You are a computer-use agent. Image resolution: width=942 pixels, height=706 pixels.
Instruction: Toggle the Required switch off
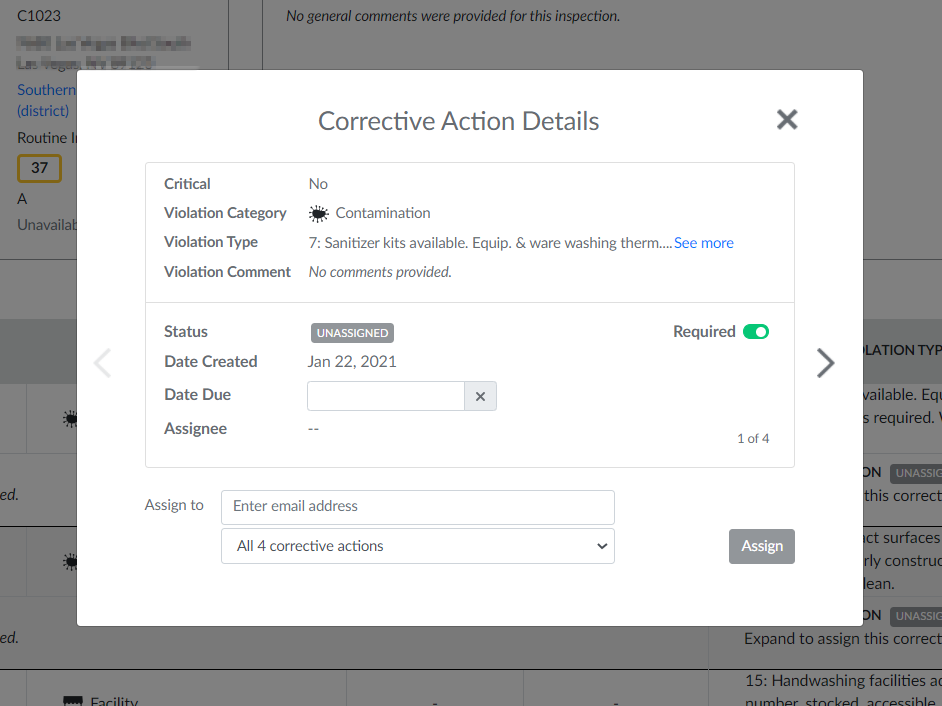click(x=755, y=332)
